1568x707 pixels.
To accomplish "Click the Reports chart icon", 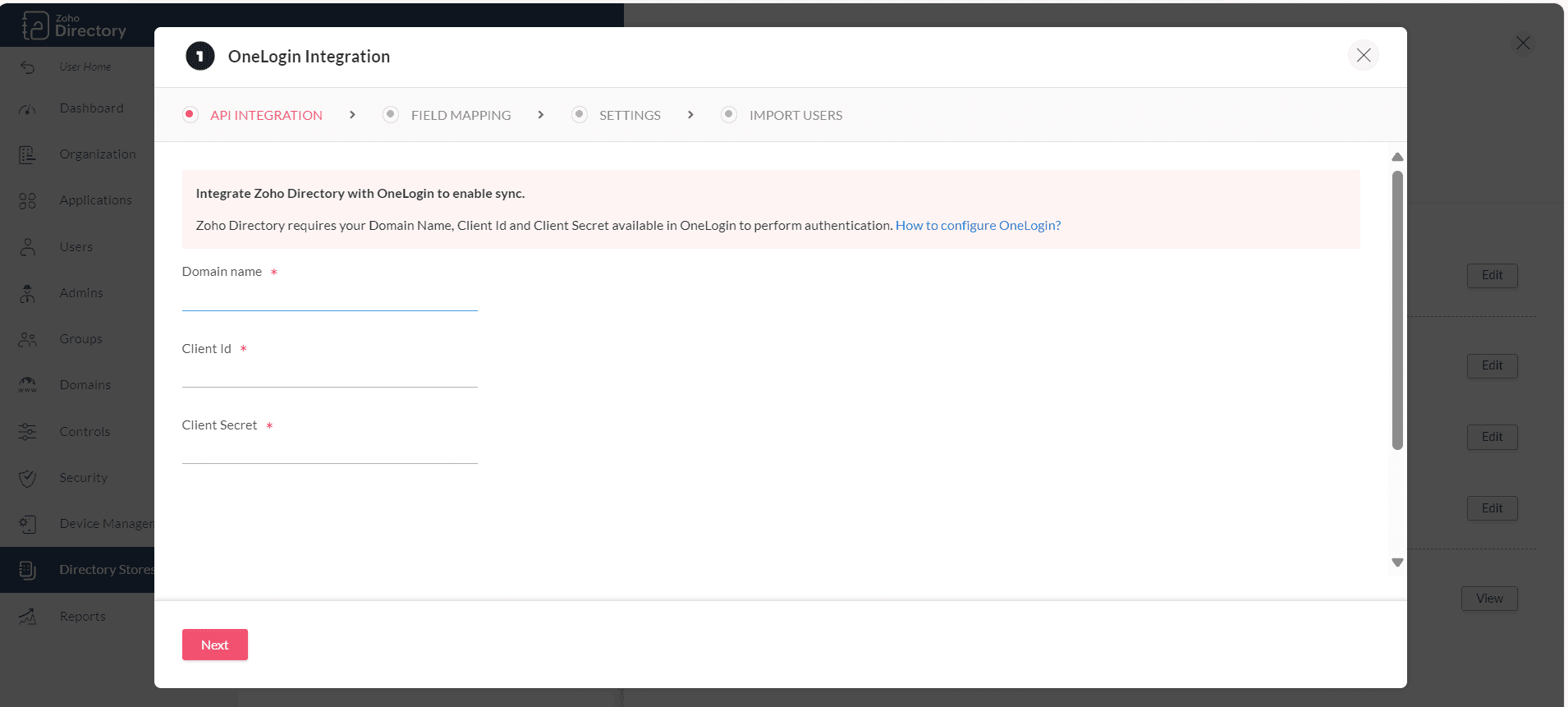I will tap(28, 617).
